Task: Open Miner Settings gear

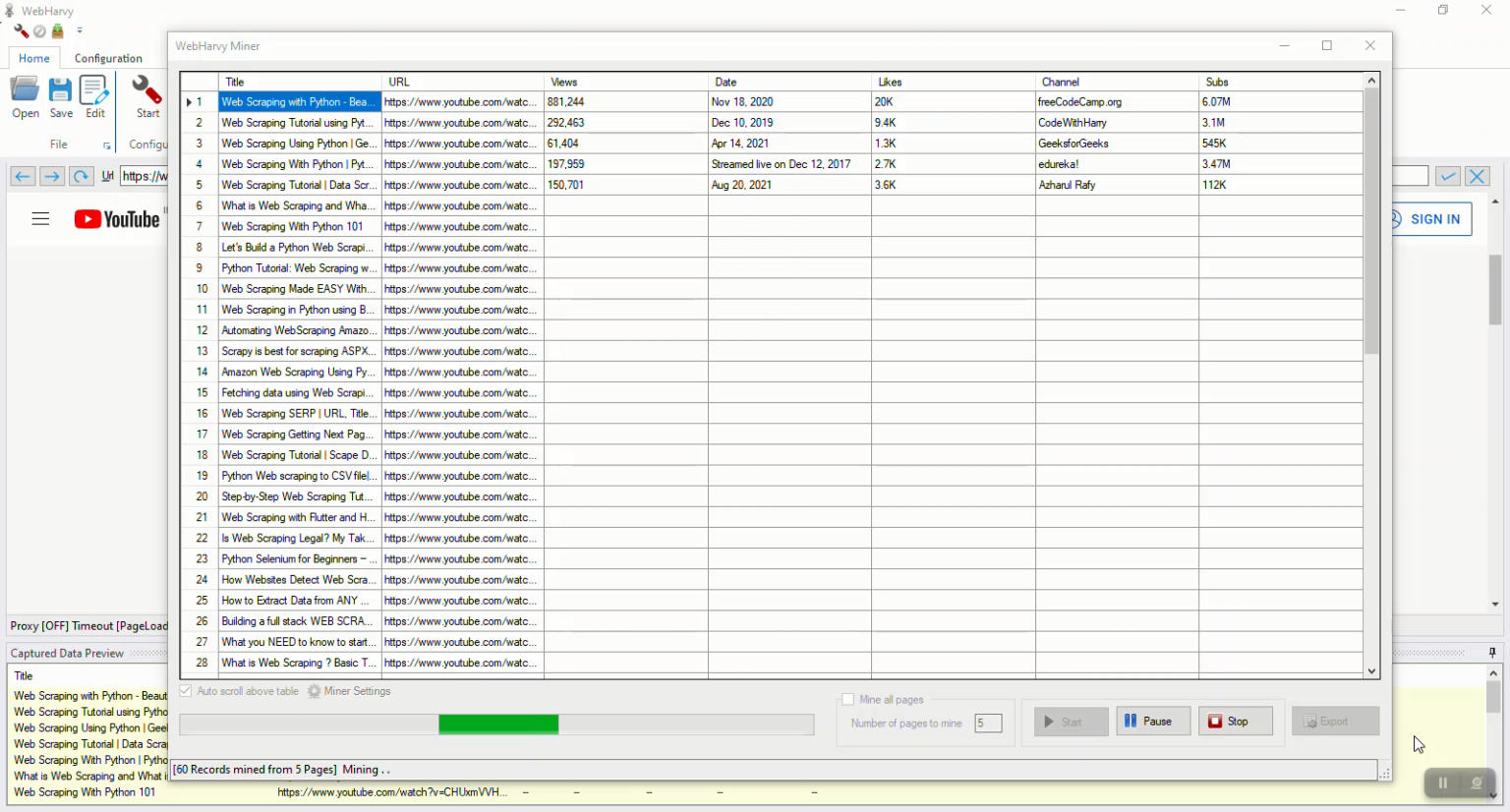Action: coord(315,691)
